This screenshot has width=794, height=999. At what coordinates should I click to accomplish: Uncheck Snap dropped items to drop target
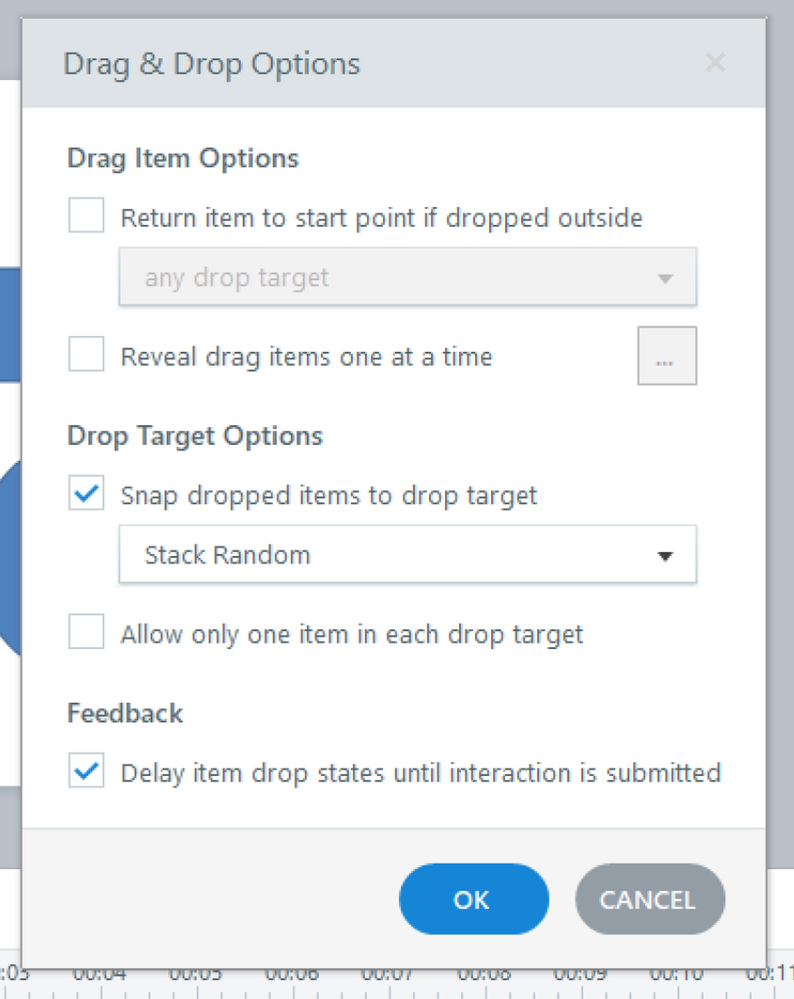click(x=87, y=494)
